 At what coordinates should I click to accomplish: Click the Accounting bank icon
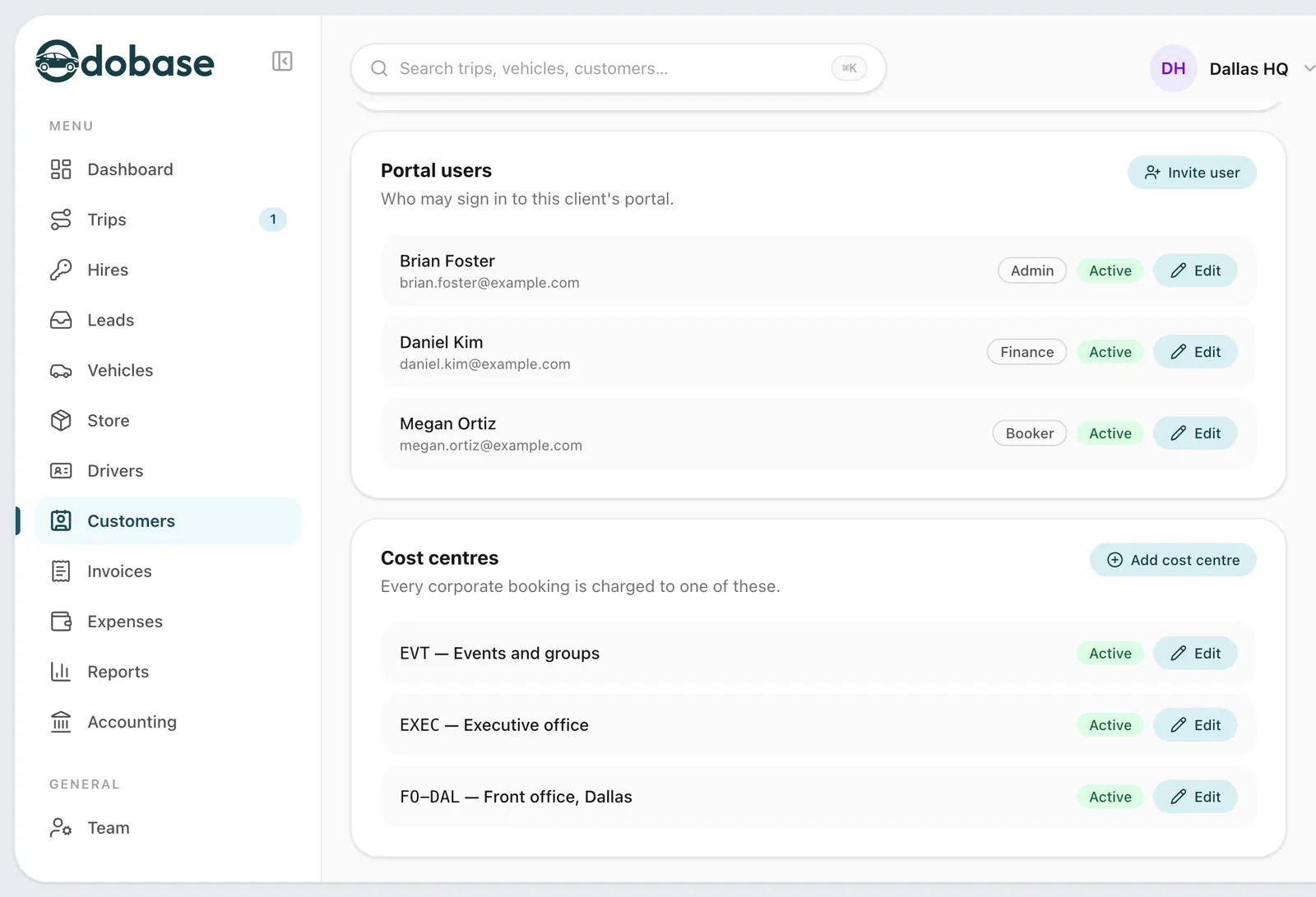tap(61, 721)
